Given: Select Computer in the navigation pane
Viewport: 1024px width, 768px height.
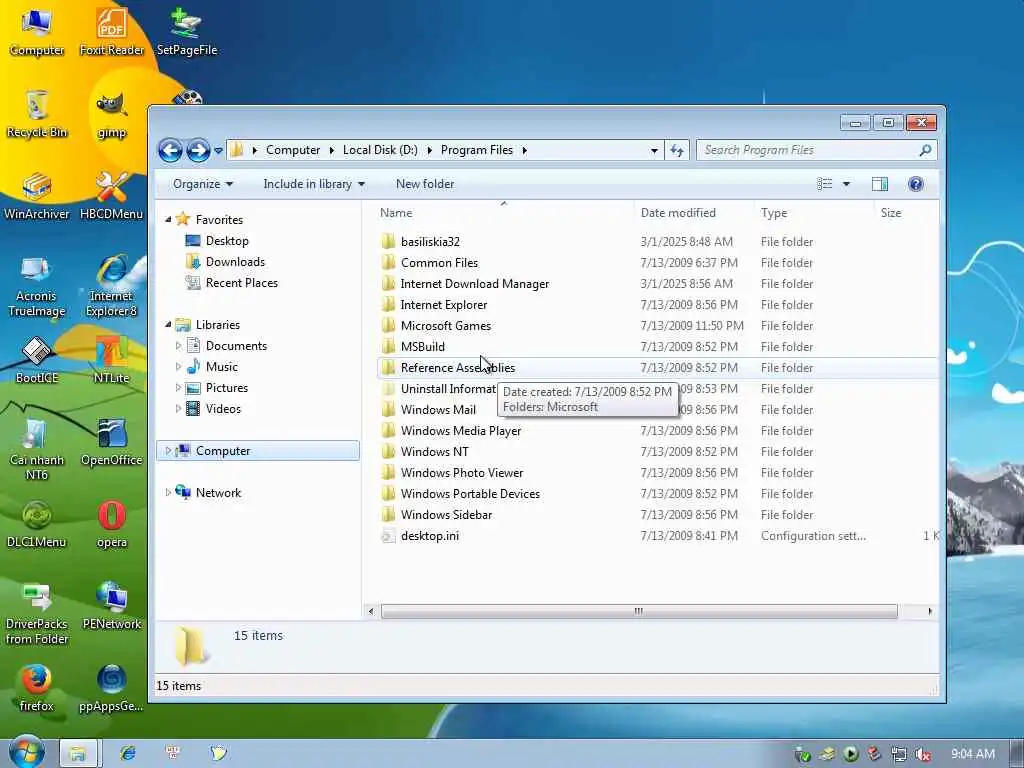Looking at the screenshot, I should click(258, 451).
